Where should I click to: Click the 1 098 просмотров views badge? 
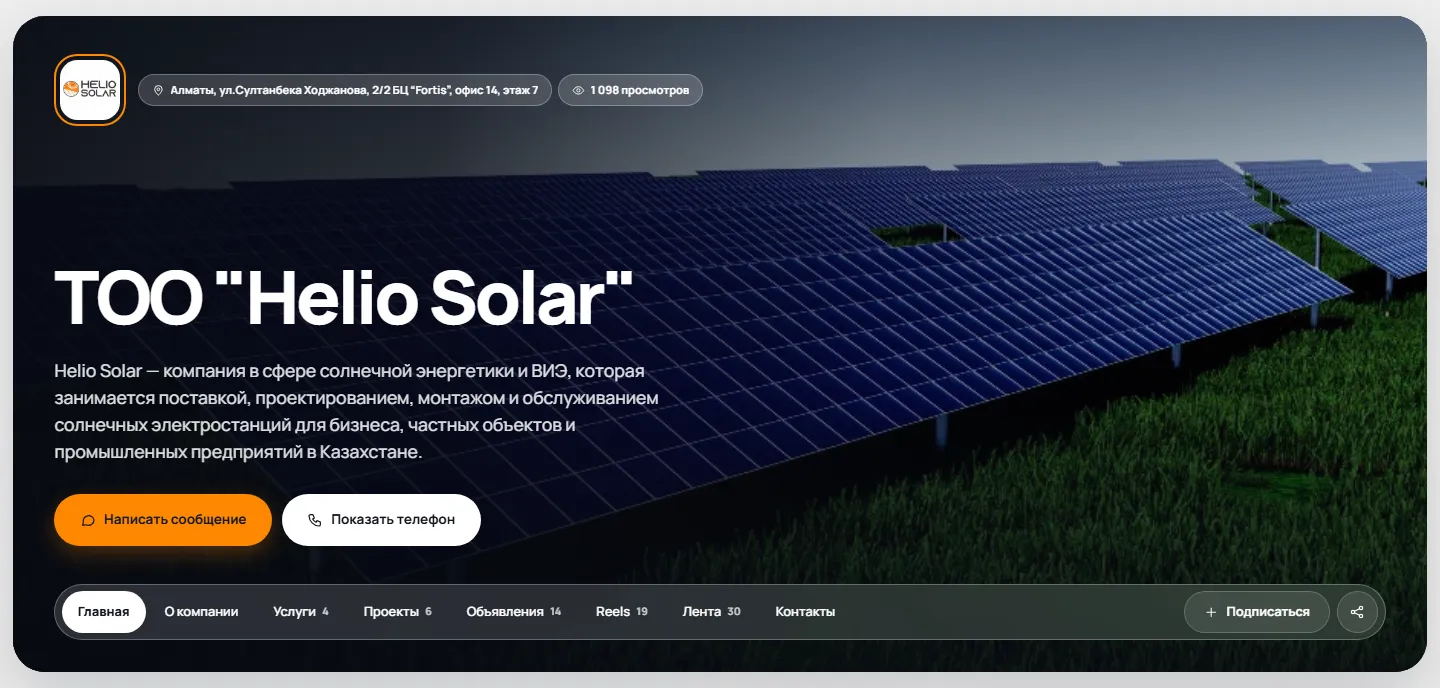(x=630, y=90)
